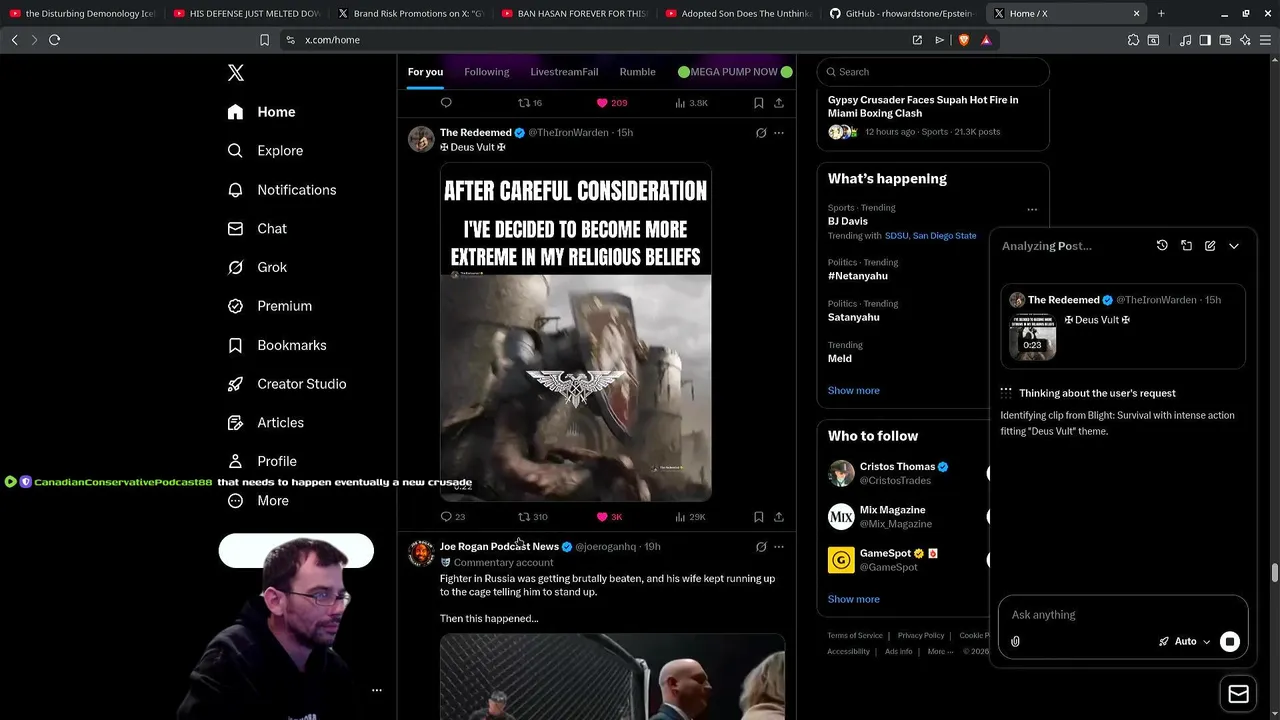
Task: Open Grok explain on Joe Rogan post
Action: point(761,547)
